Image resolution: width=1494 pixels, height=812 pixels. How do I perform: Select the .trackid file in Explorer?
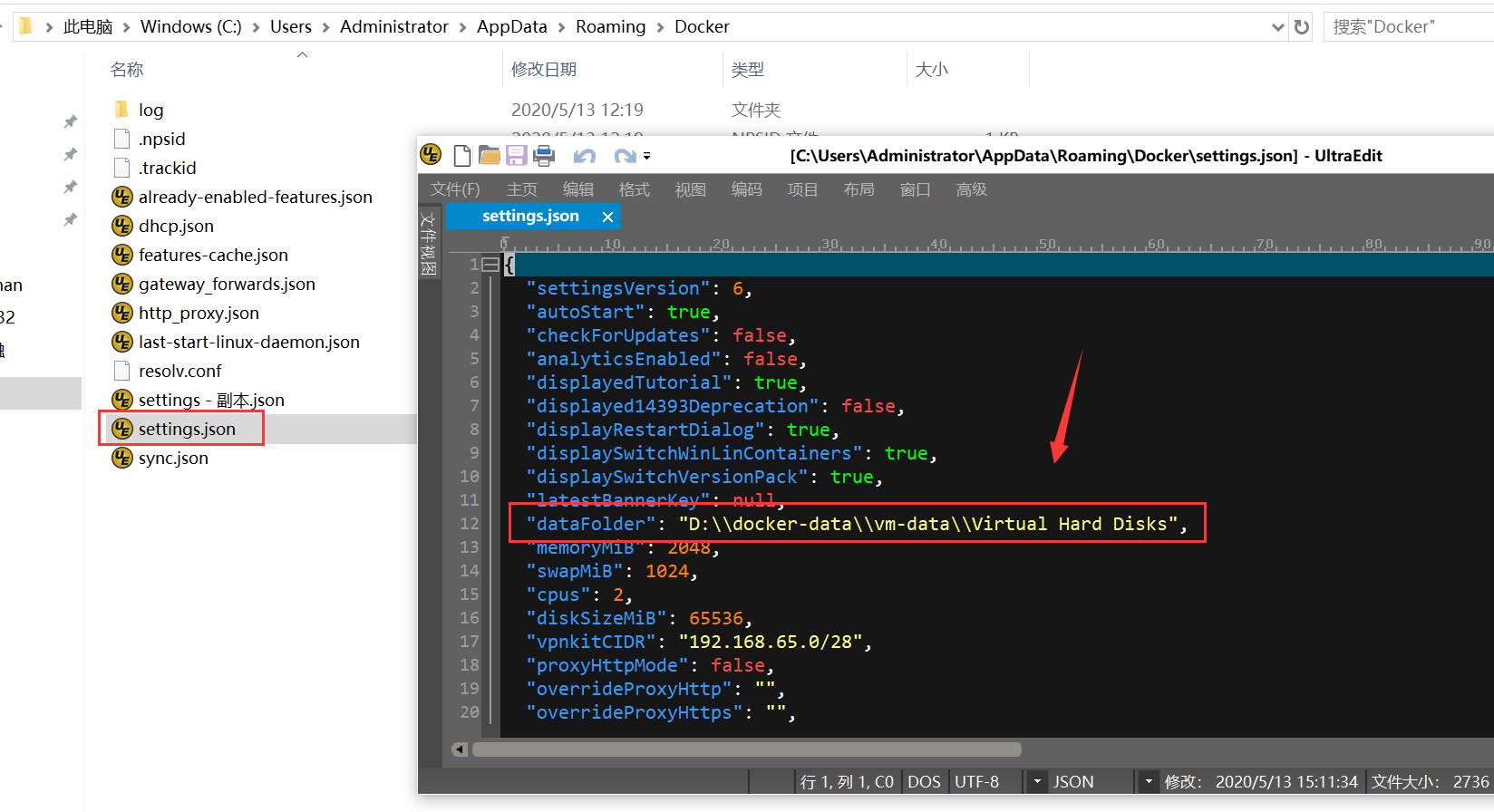pyautogui.click(x=167, y=168)
